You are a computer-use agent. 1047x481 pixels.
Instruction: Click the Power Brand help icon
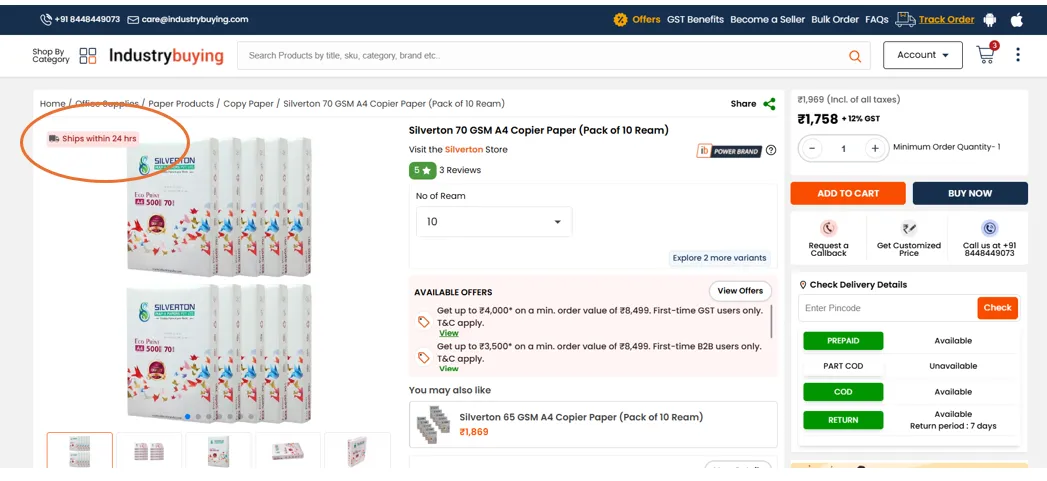pos(771,151)
